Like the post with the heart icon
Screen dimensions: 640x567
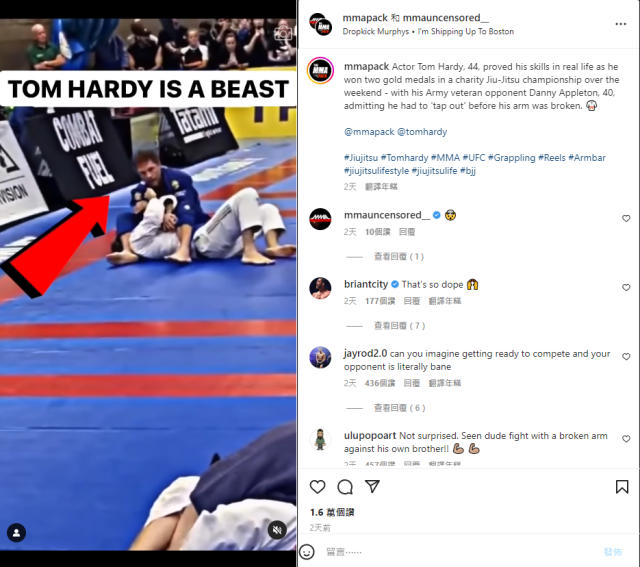317,487
